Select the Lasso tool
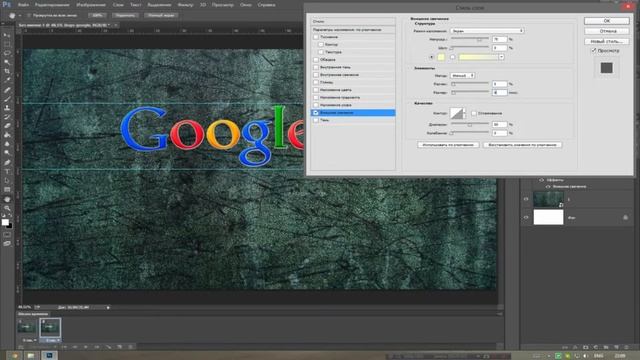Screen dimensions: 640x360 (7, 53)
